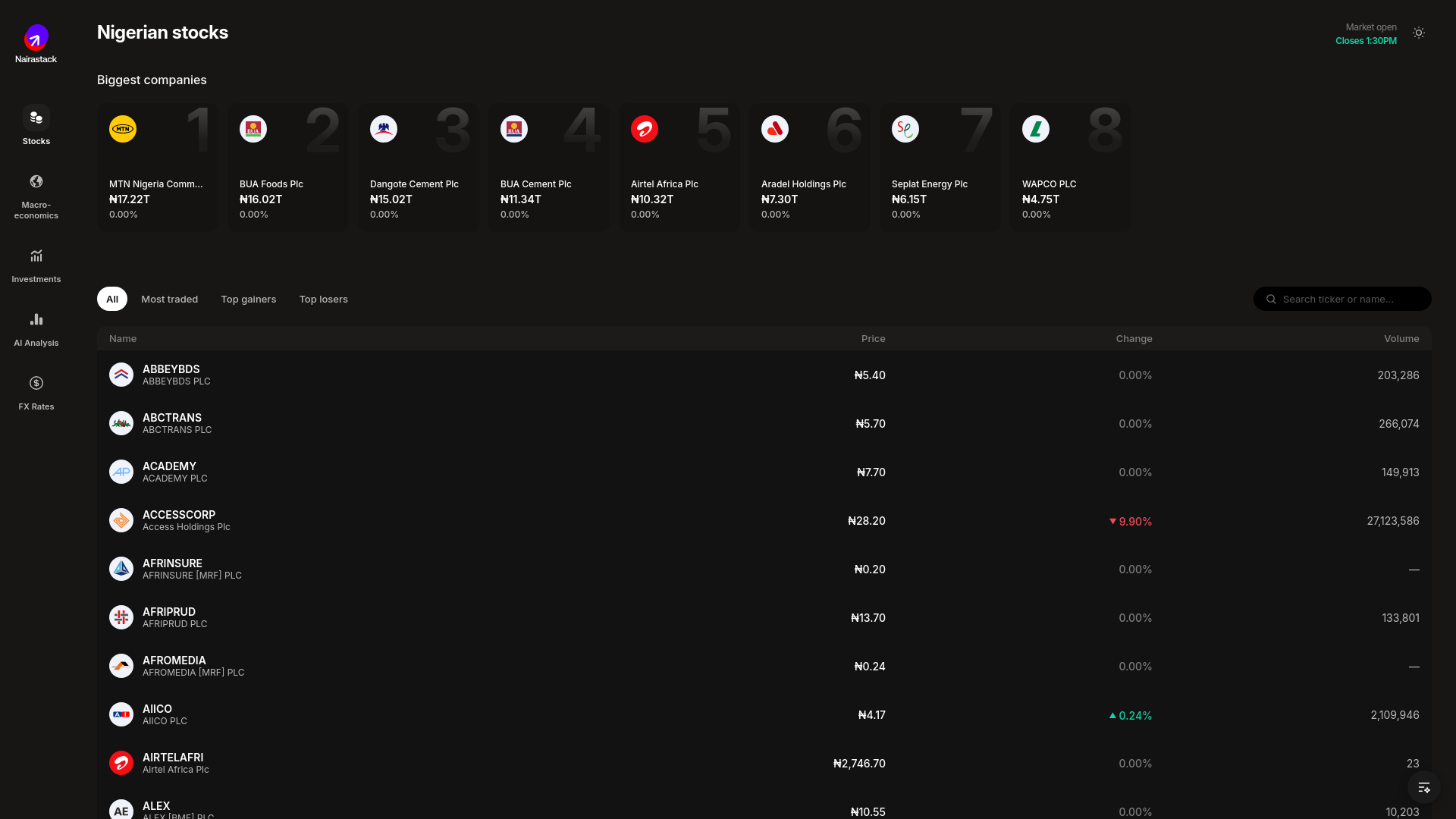This screenshot has width=1456, height=819.
Task: Switch to Most traded tab
Action: tap(170, 299)
